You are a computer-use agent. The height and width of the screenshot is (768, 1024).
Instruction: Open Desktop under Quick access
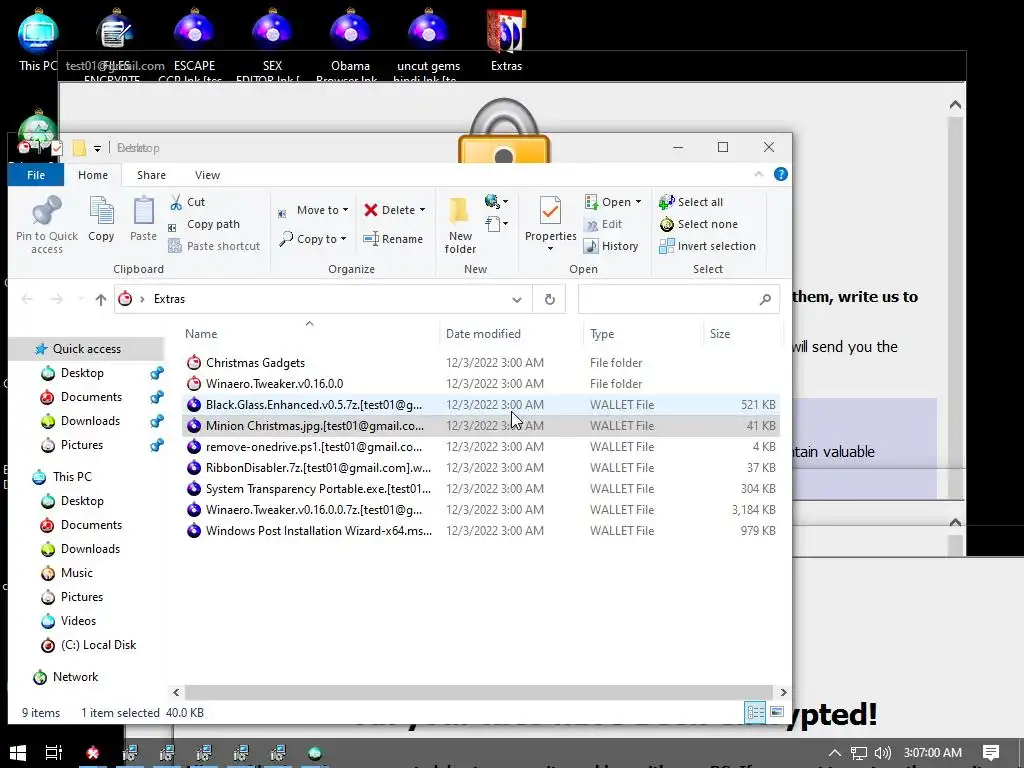point(82,373)
